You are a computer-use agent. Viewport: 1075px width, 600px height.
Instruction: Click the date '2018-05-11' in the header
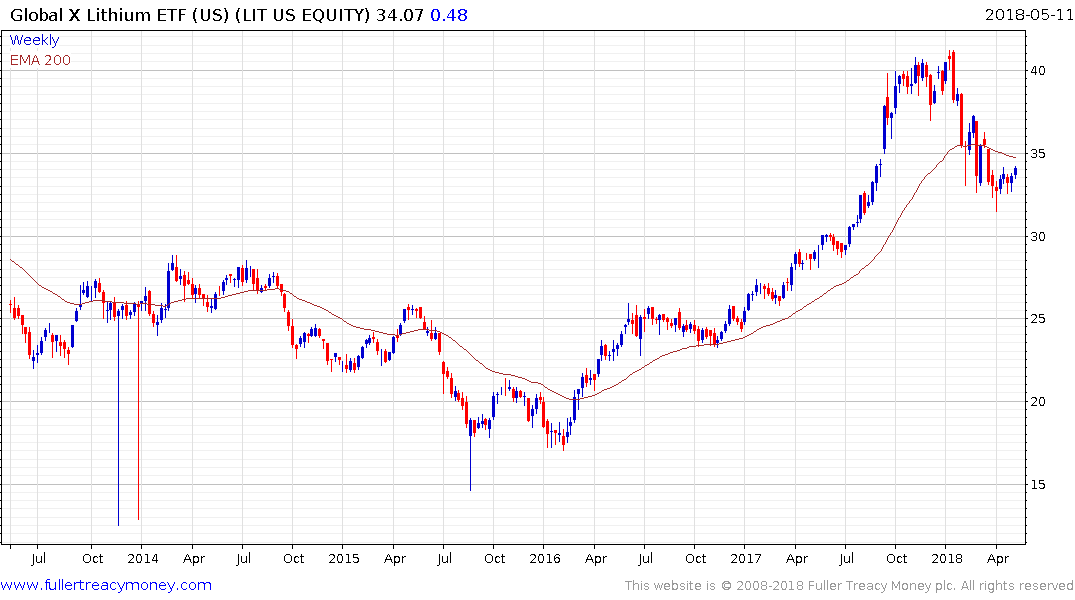pos(1029,14)
